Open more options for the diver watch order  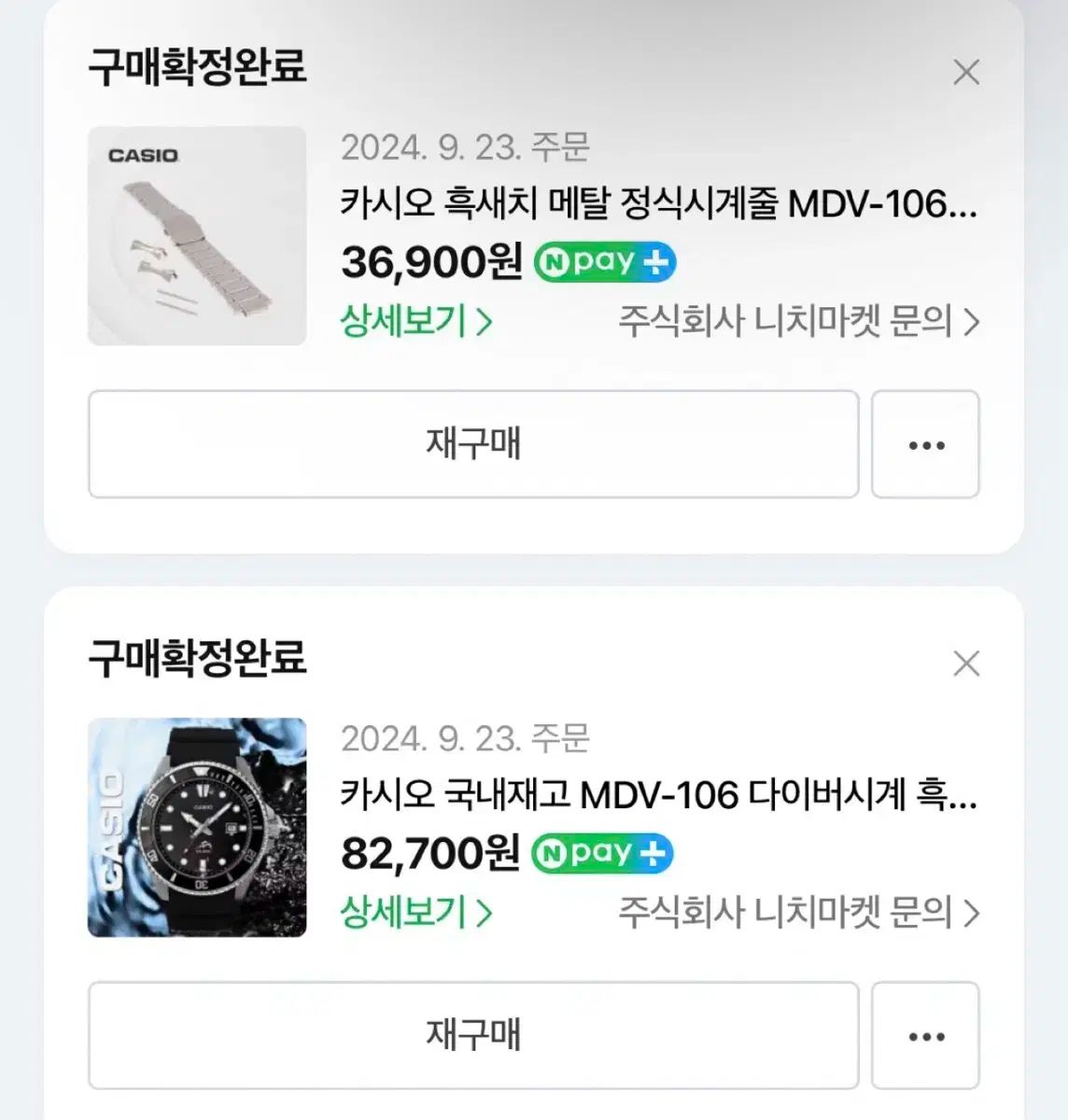click(925, 1036)
